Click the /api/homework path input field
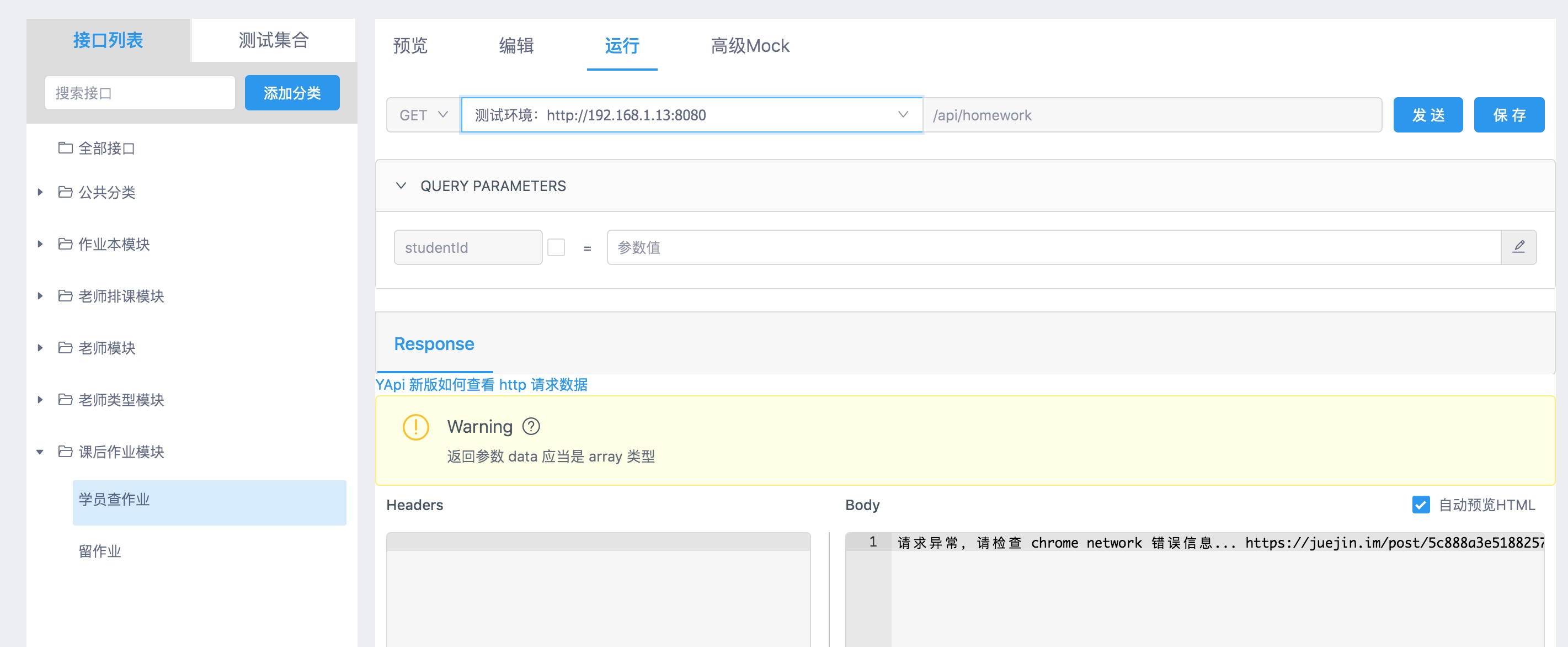This screenshot has width=1568, height=647. pos(1154,114)
